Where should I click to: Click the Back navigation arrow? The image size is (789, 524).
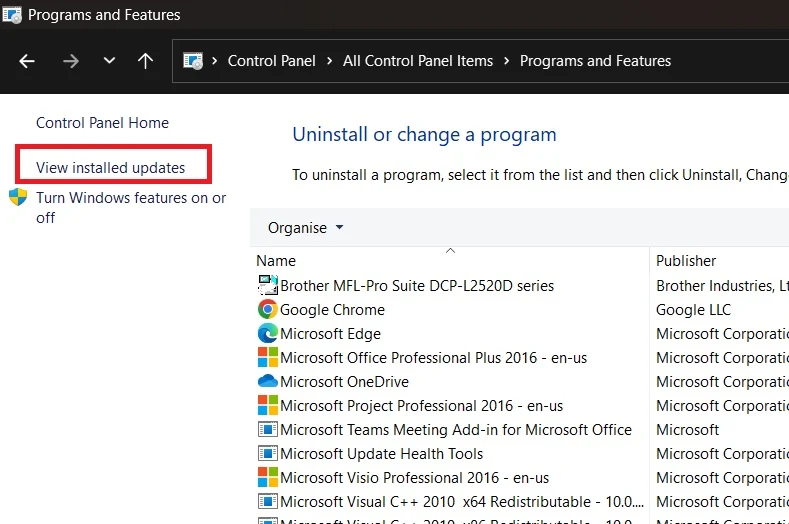point(27,61)
